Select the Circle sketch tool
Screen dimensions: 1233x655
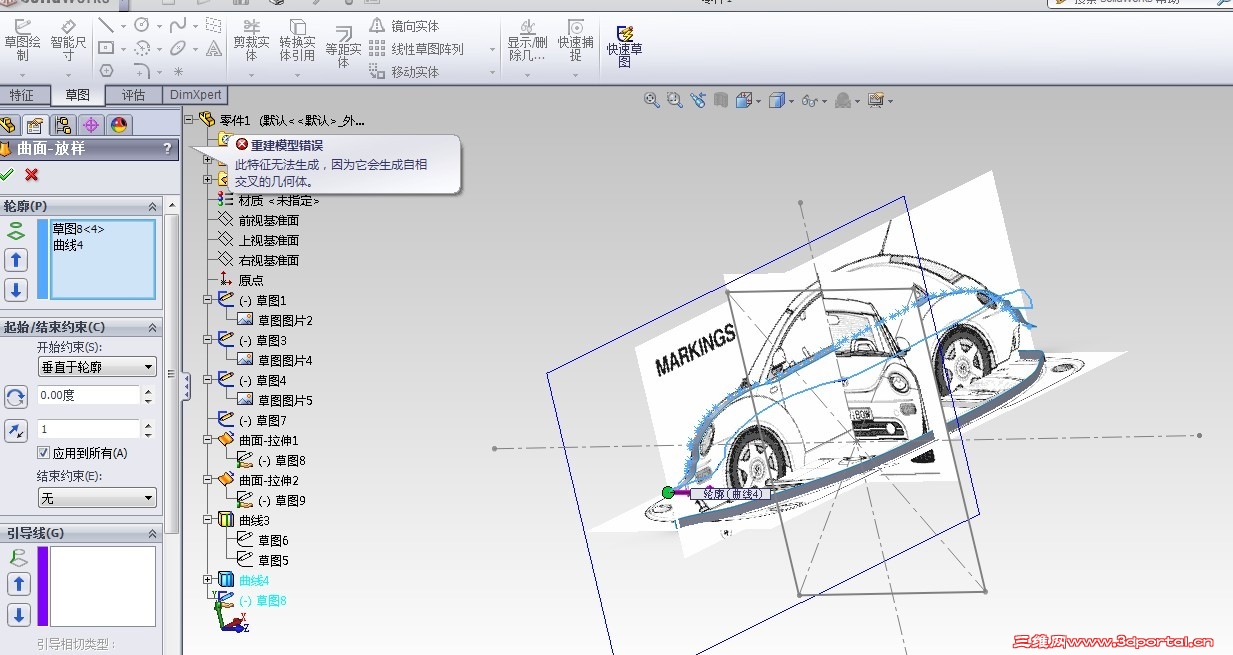142,25
